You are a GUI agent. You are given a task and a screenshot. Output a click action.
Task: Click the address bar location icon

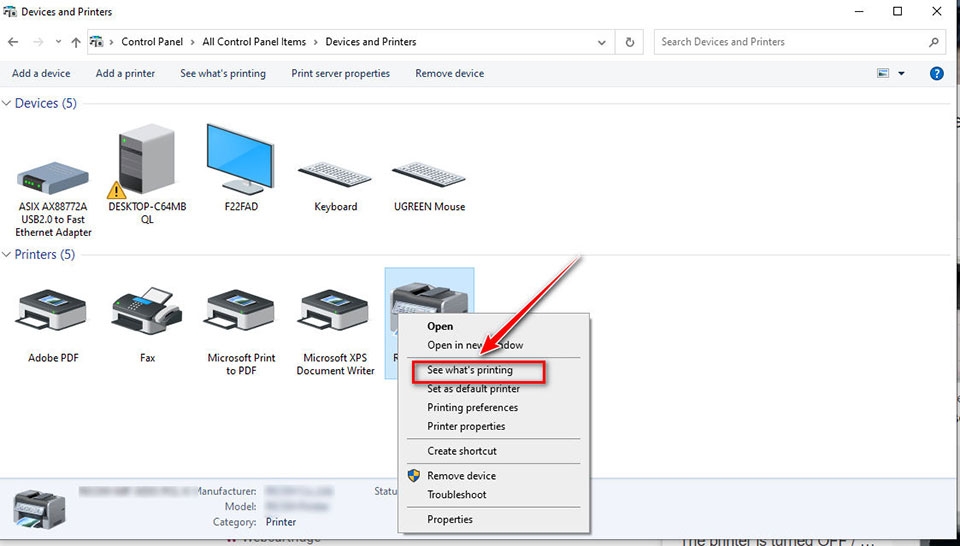(96, 42)
